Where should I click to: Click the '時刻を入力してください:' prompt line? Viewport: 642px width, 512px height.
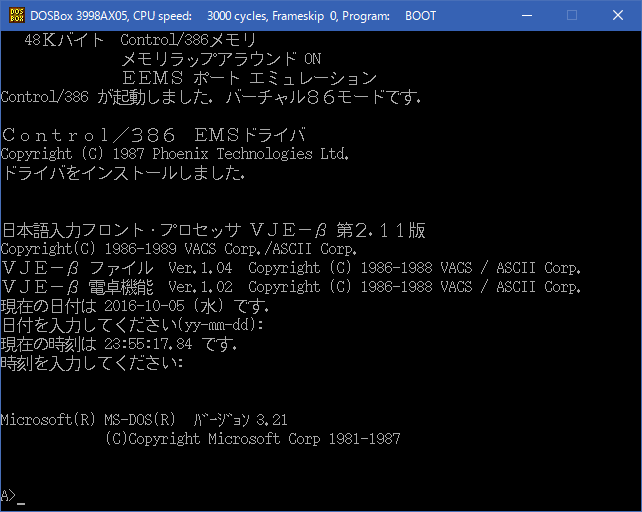point(92,363)
